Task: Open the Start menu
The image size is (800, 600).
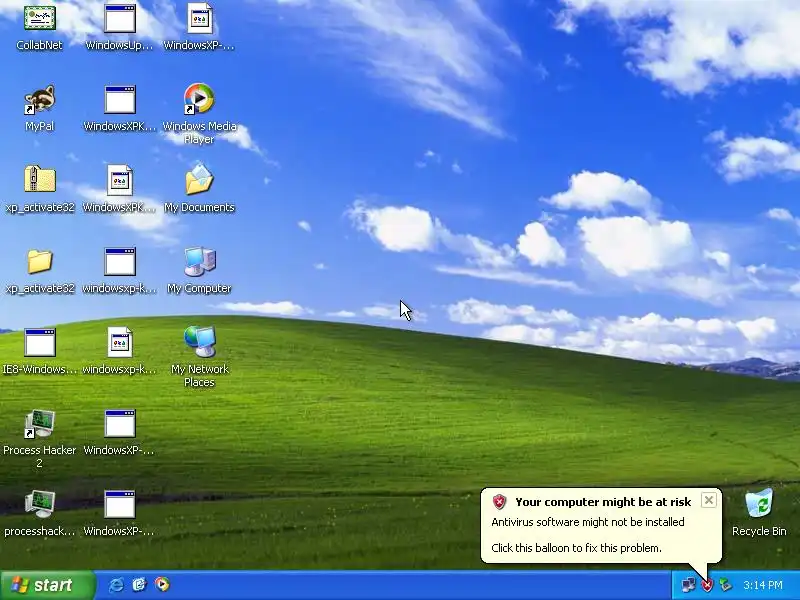Action: click(47, 585)
